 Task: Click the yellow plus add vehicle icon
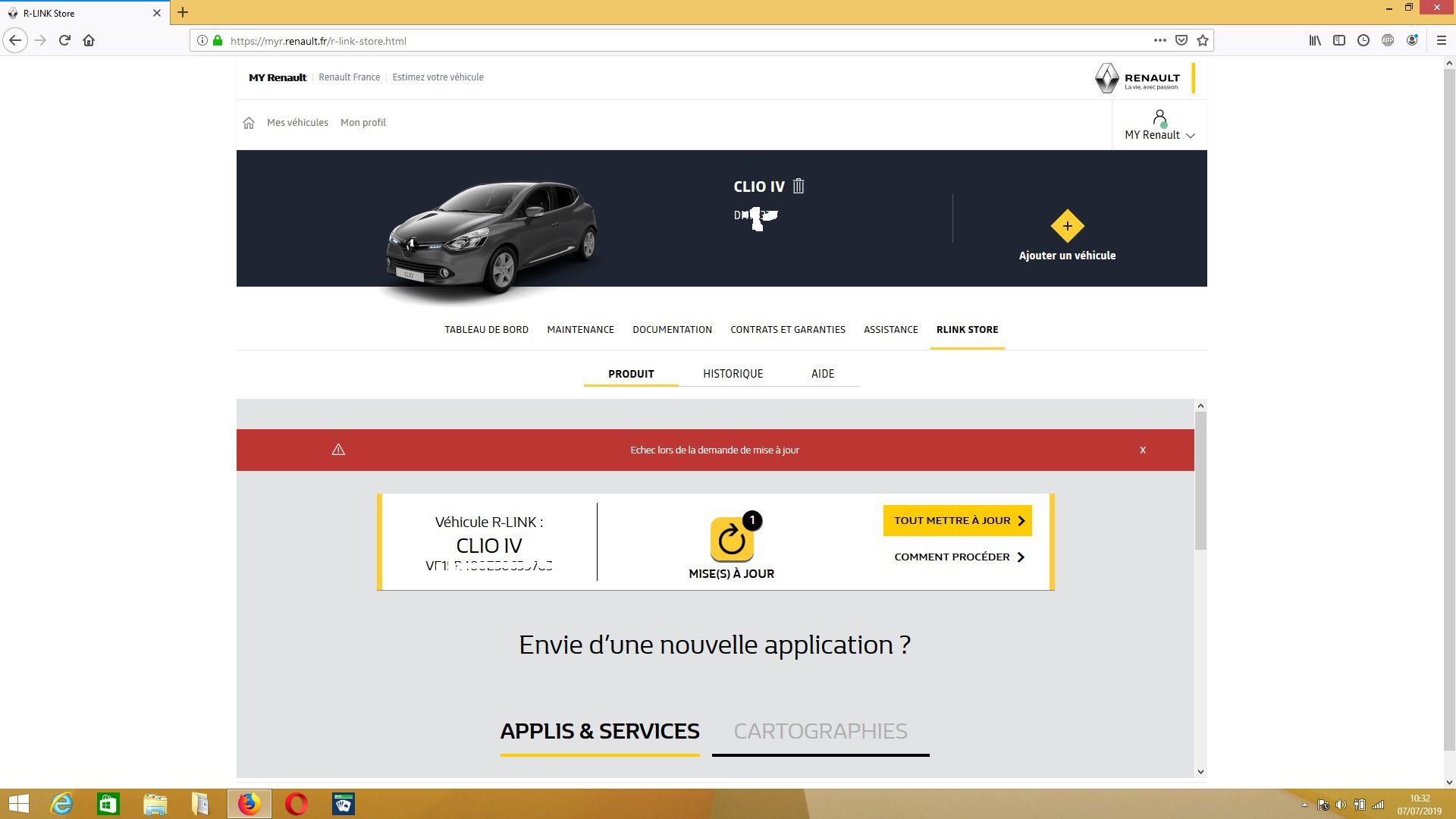pyautogui.click(x=1067, y=226)
